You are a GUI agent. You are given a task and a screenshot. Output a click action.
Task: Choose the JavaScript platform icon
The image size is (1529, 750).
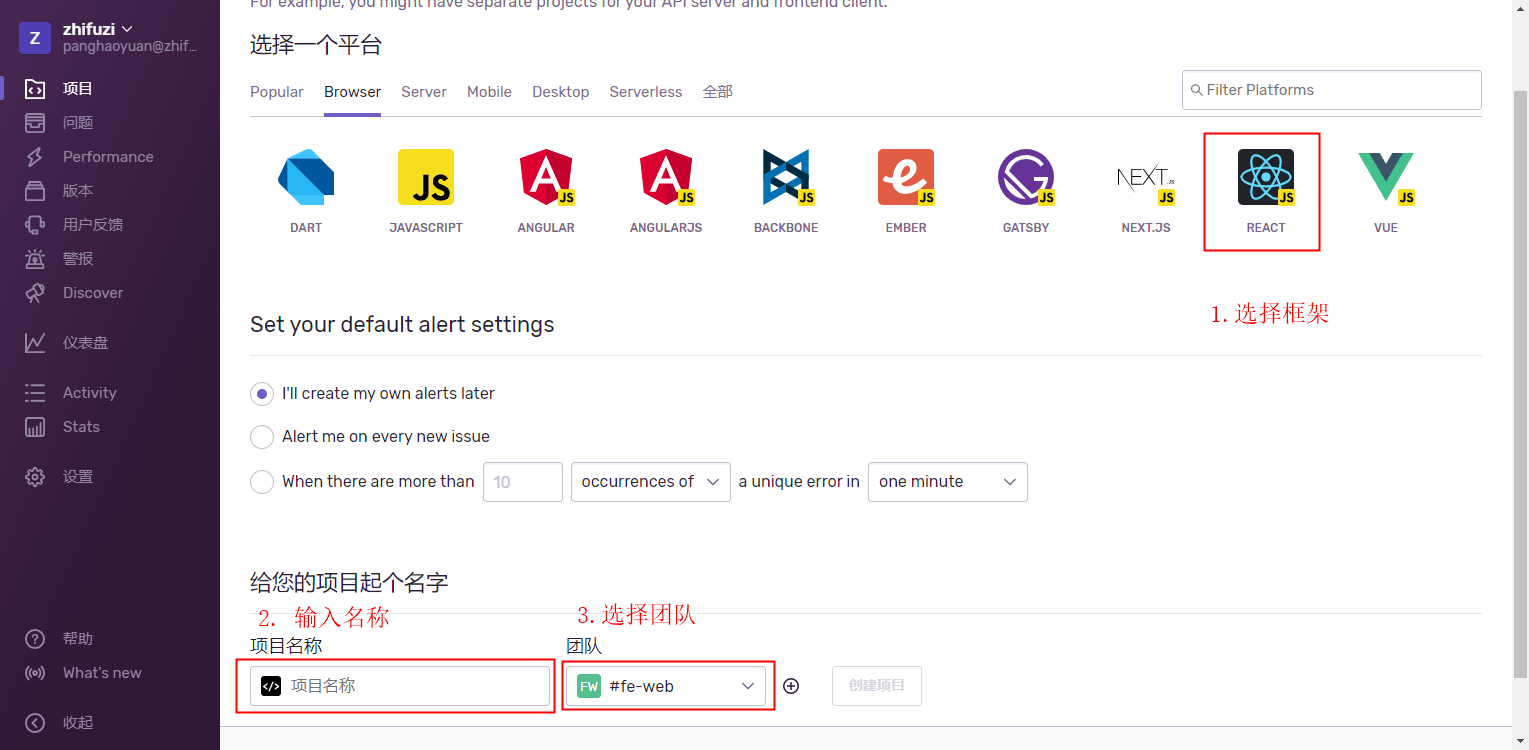[x=426, y=177]
